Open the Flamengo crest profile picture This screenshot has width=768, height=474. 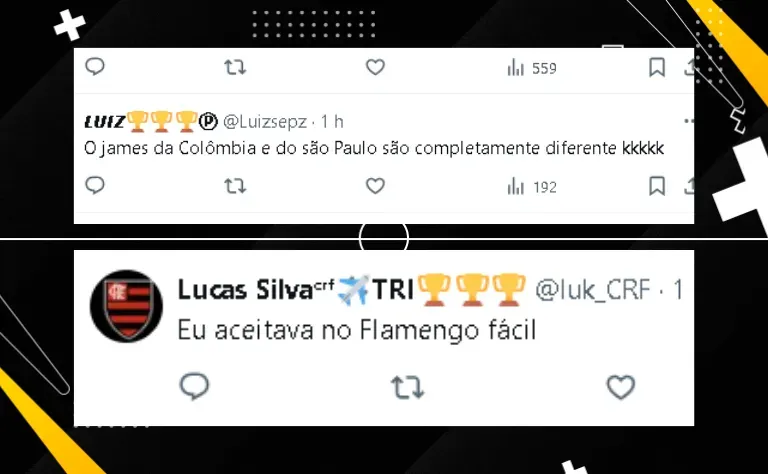pos(127,306)
